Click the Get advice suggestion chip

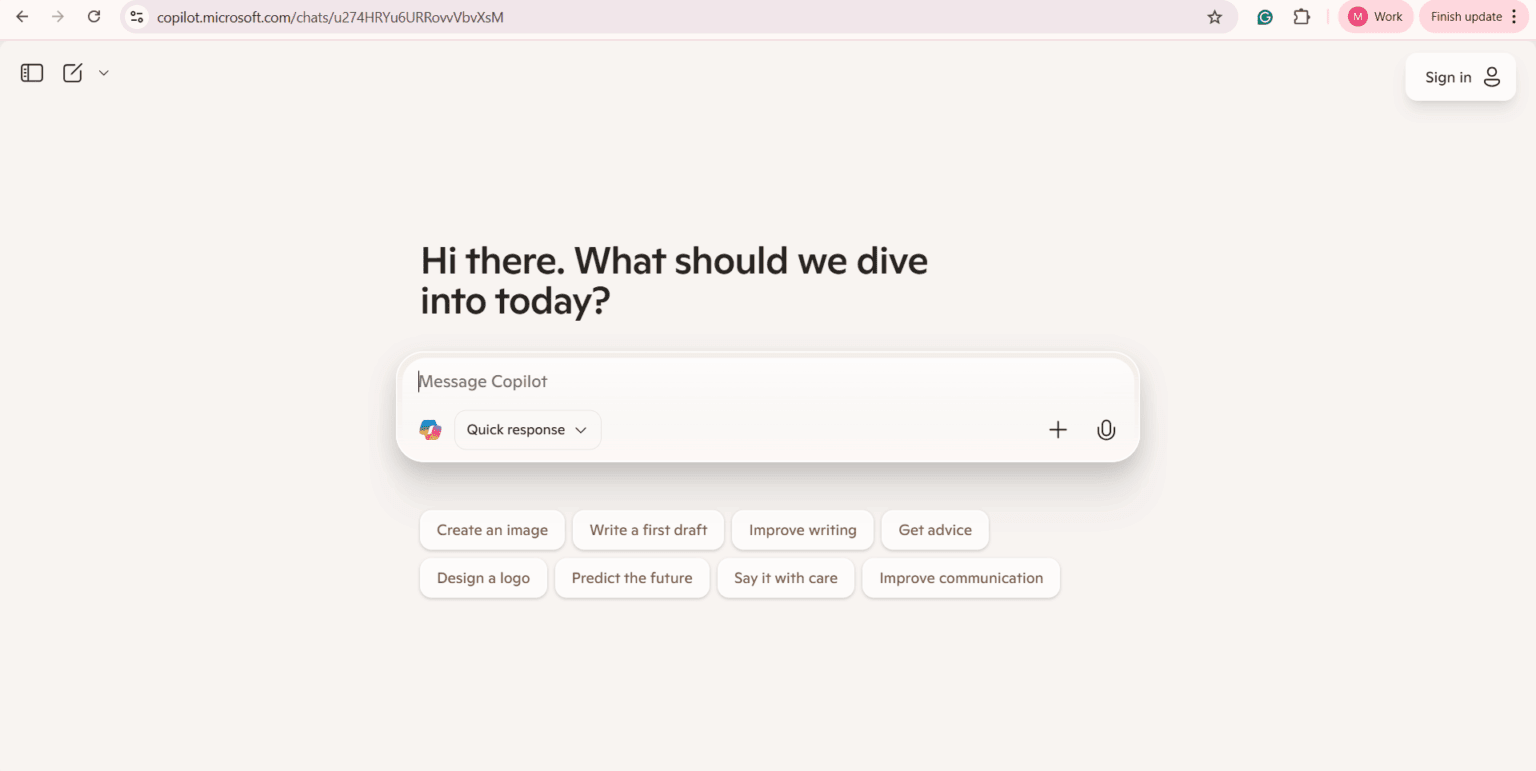[x=934, y=530]
